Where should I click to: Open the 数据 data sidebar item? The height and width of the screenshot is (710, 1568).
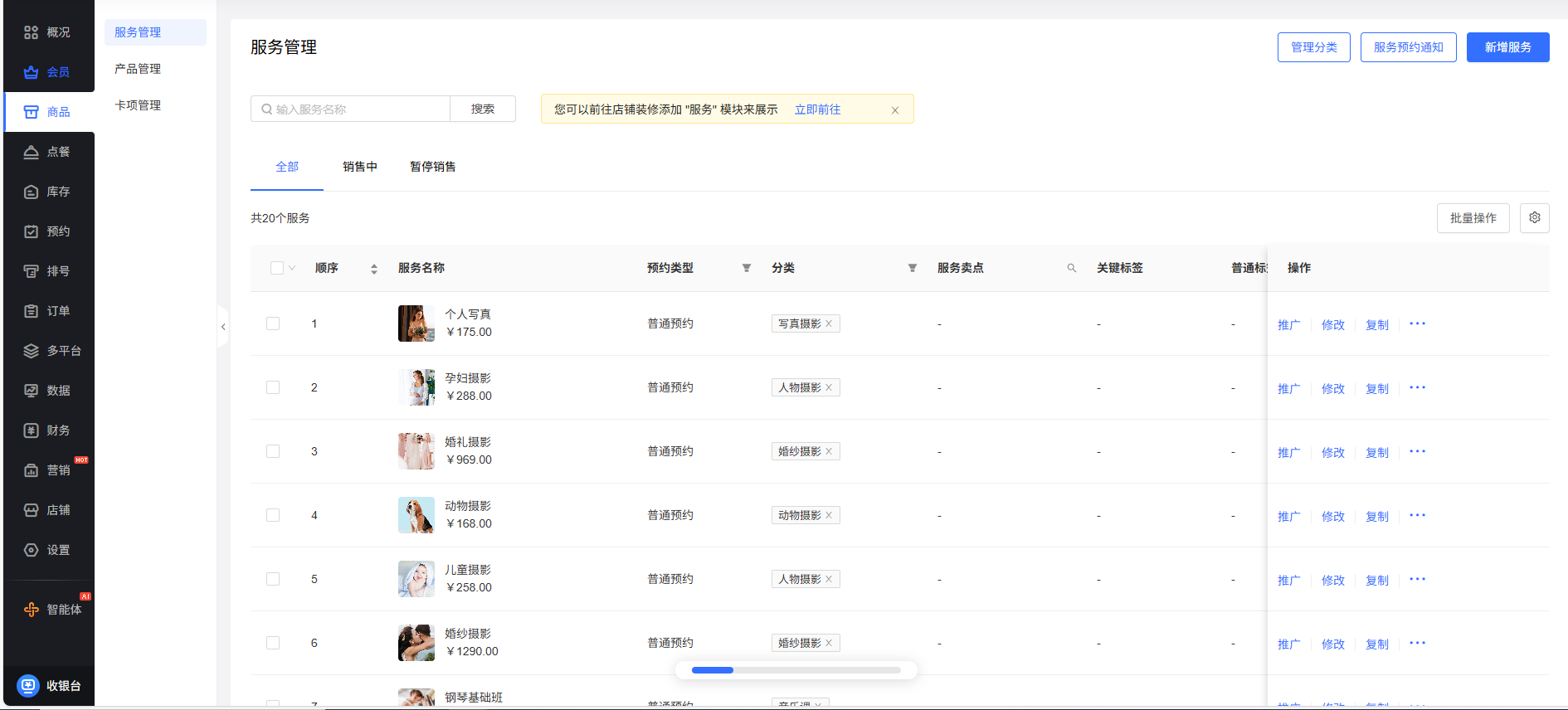[49, 391]
